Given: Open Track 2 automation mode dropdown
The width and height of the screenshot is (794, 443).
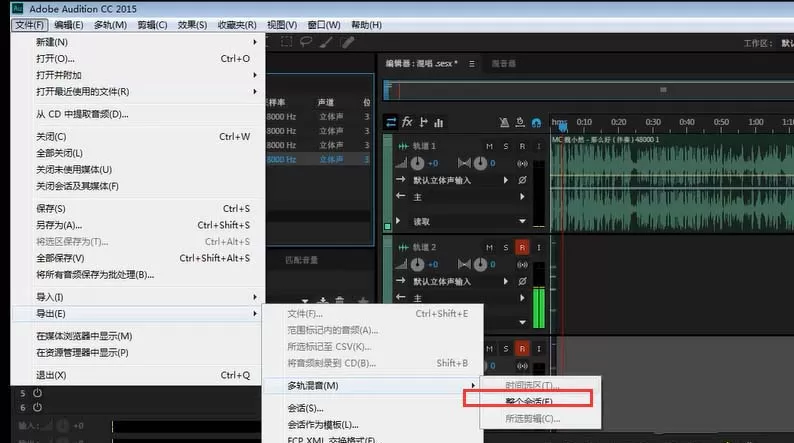Looking at the screenshot, I should tap(522, 323).
